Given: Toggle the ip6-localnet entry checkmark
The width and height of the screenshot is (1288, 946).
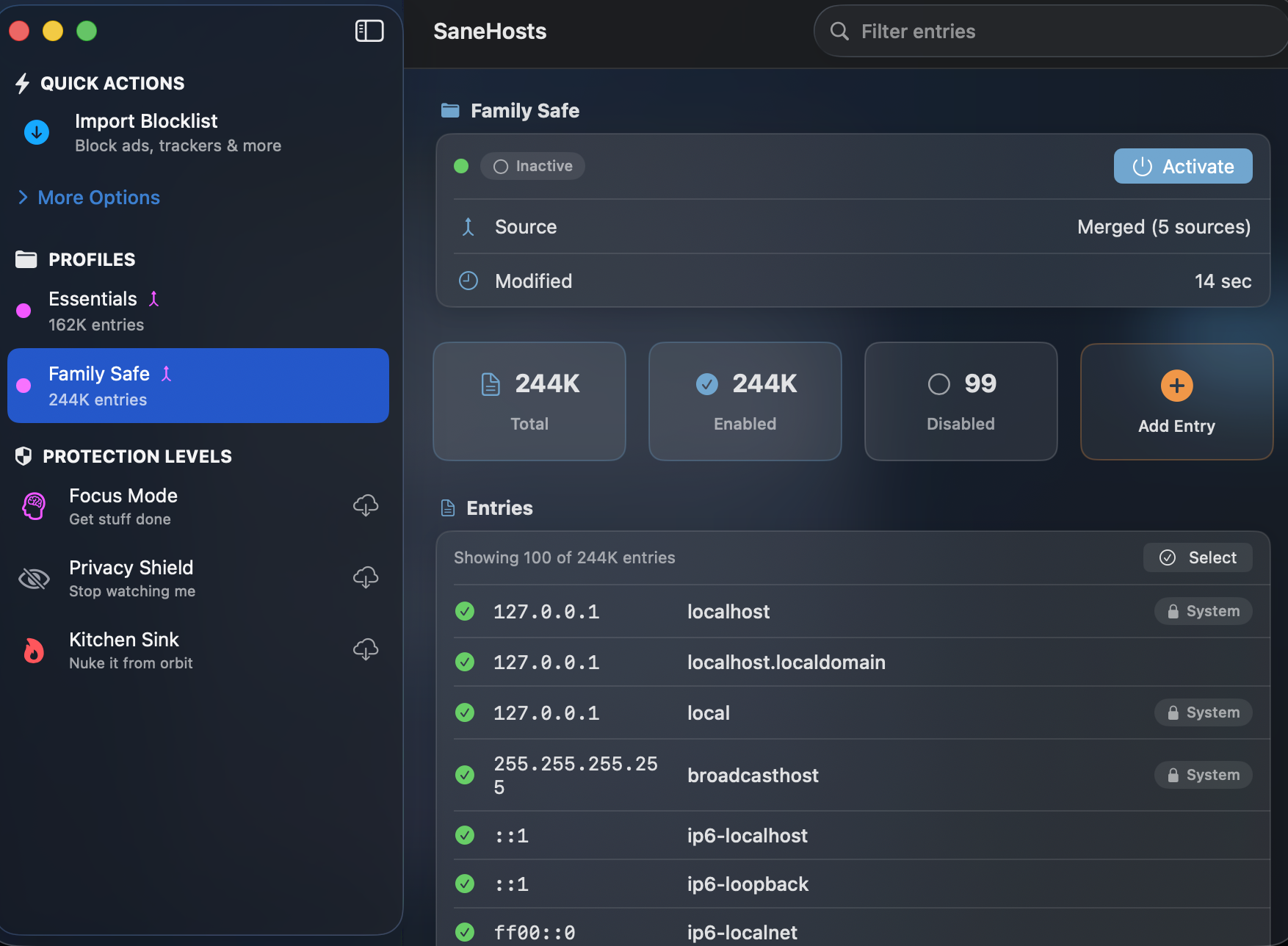Looking at the screenshot, I should pos(465,932).
